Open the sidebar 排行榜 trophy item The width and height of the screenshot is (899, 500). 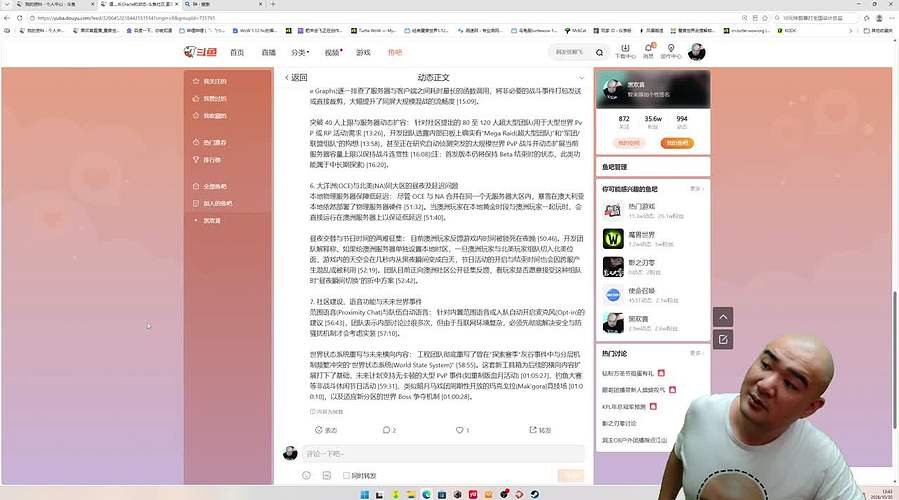pyautogui.click(x=207, y=160)
